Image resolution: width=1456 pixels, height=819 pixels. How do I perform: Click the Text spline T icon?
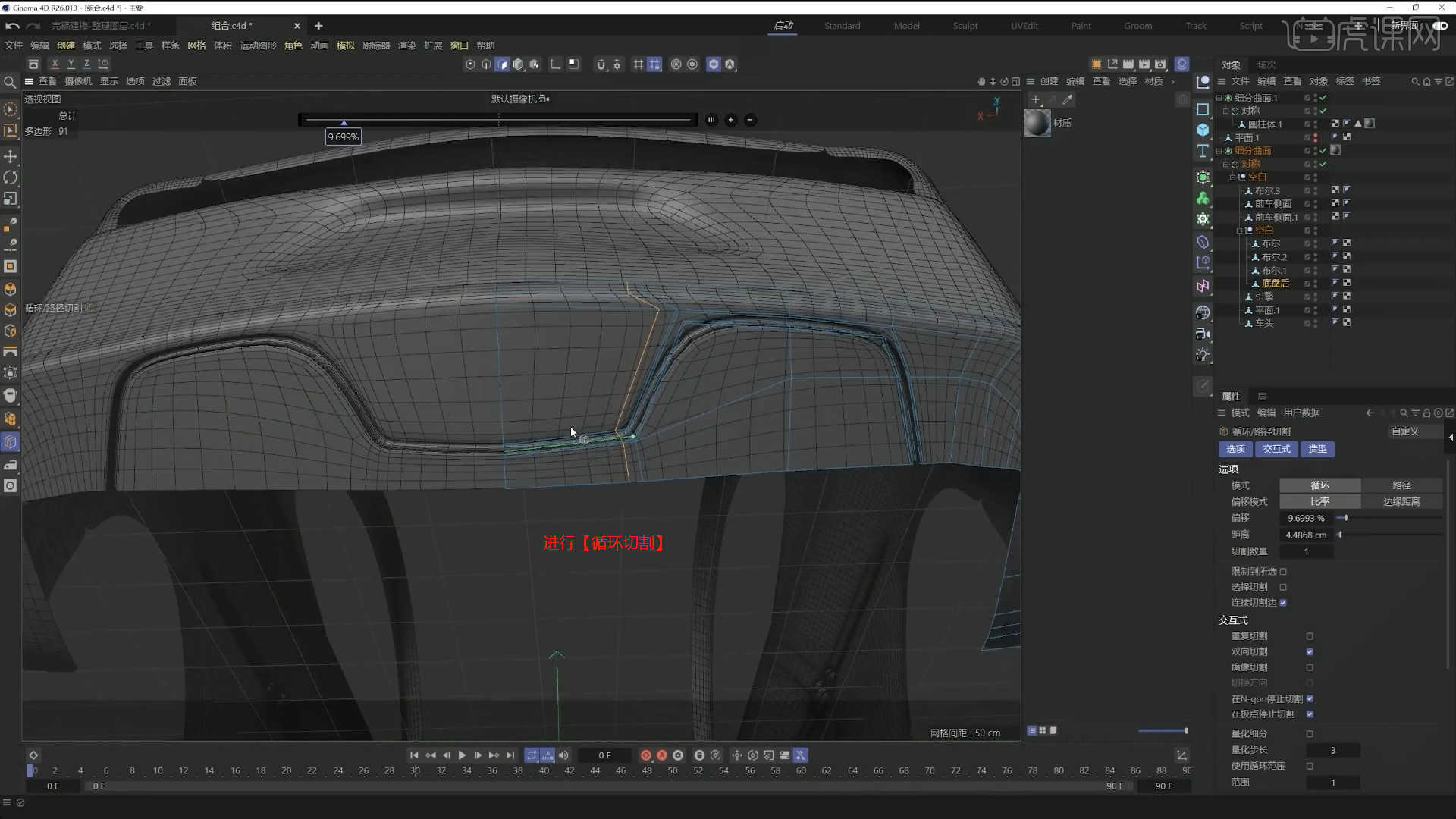click(1203, 151)
